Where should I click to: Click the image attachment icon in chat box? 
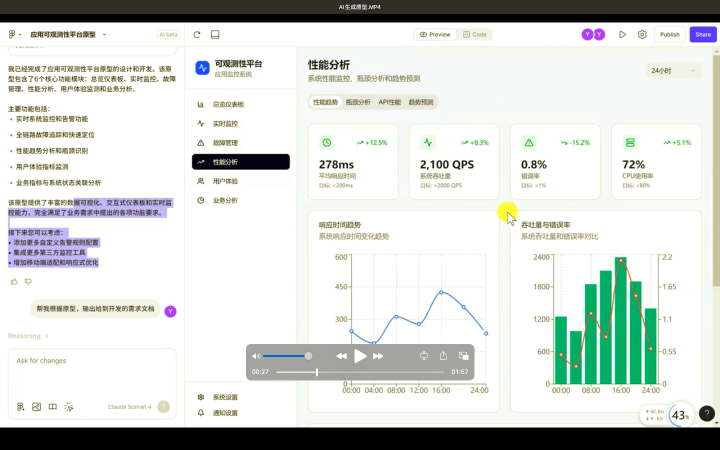pyautogui.click(x=36, y=407)
